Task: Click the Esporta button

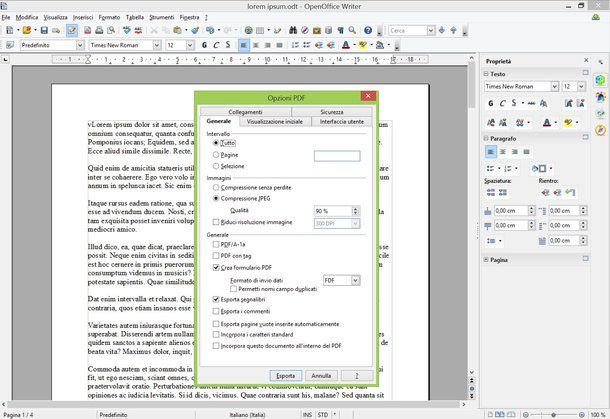Action: [286, 376]
